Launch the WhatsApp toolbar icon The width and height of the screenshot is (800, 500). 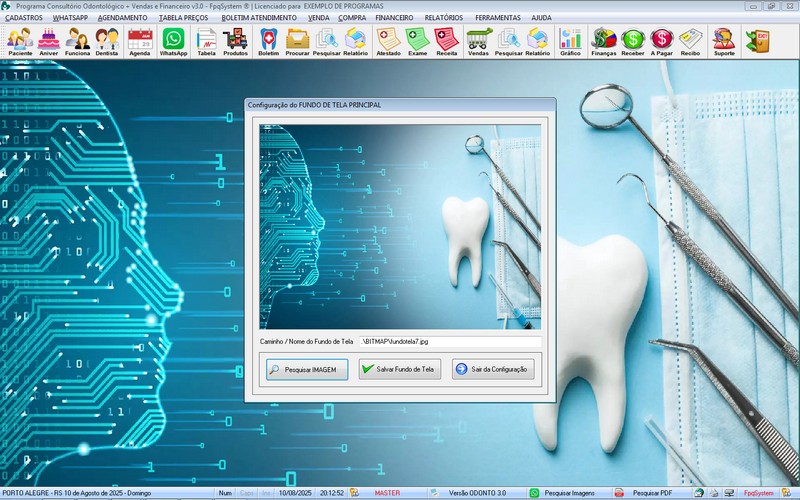tap(174, 41)
